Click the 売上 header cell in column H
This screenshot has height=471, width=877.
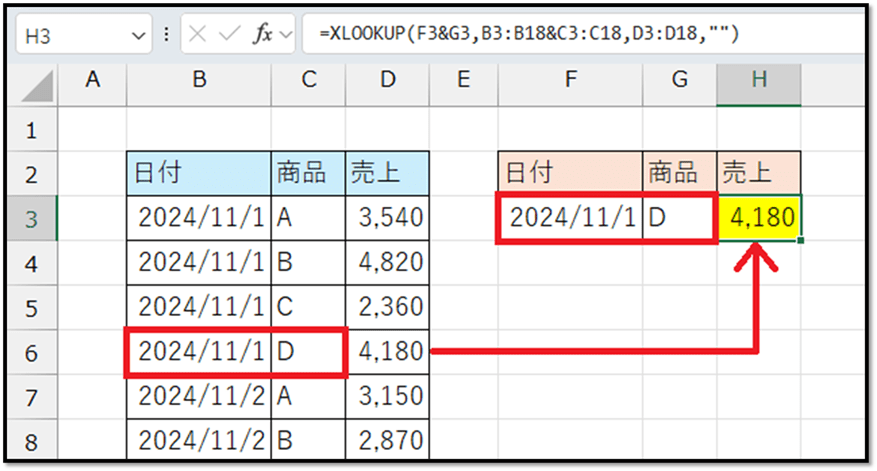click(758, 174)
